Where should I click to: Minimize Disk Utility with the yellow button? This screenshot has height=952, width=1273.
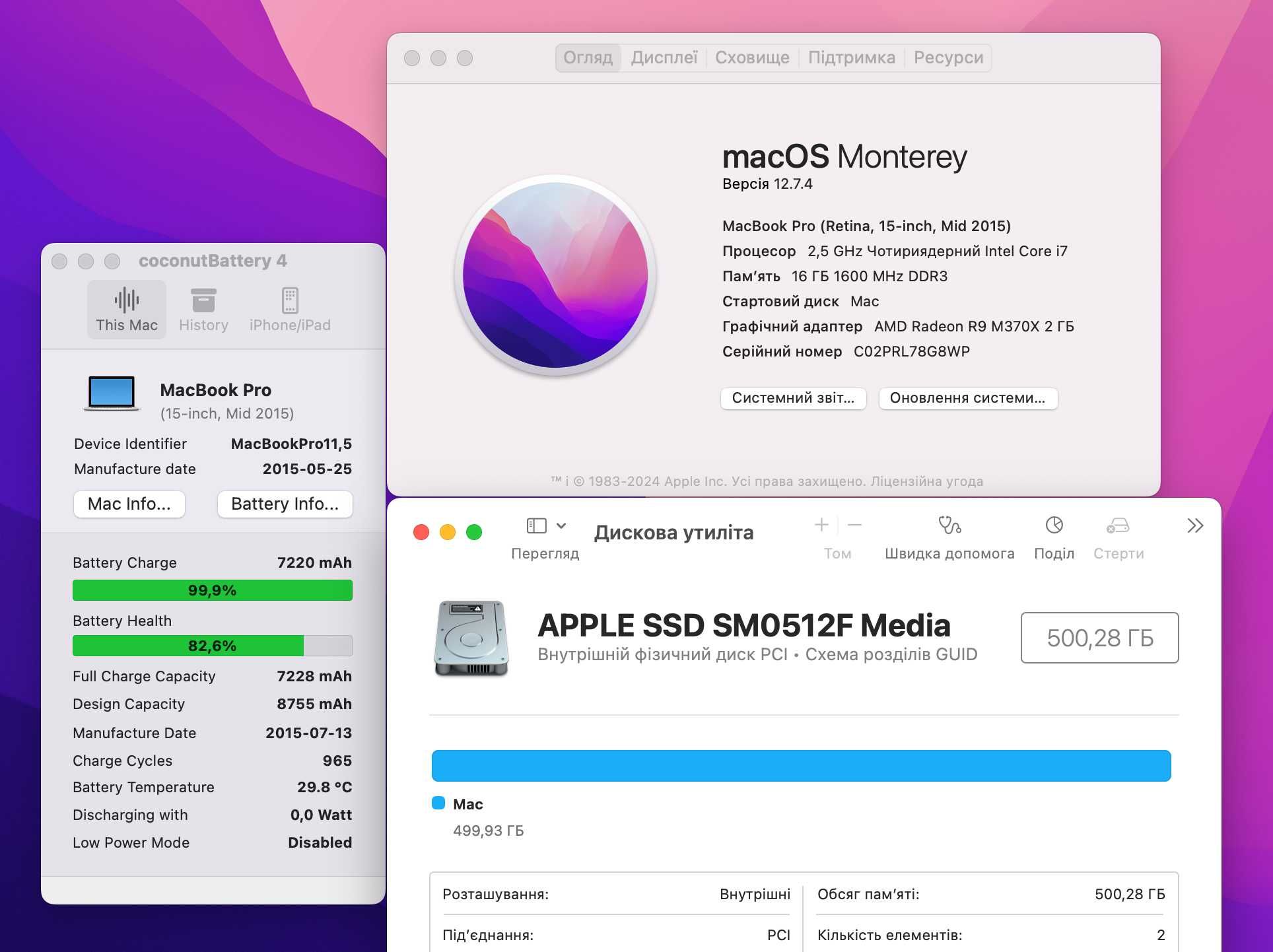click(x=448, y=532)
